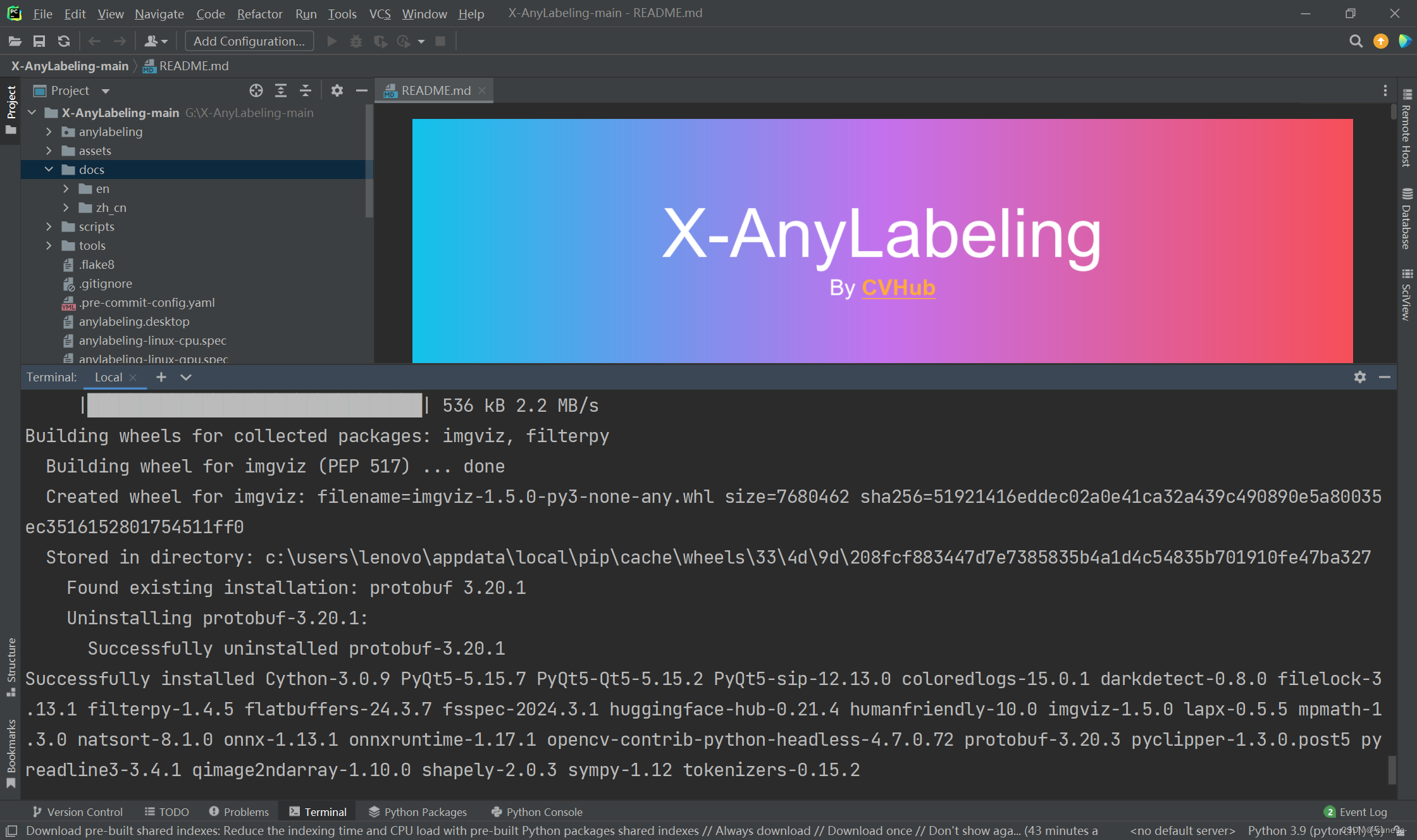Select Opened File using the crosshair icon

coord(256,90)
